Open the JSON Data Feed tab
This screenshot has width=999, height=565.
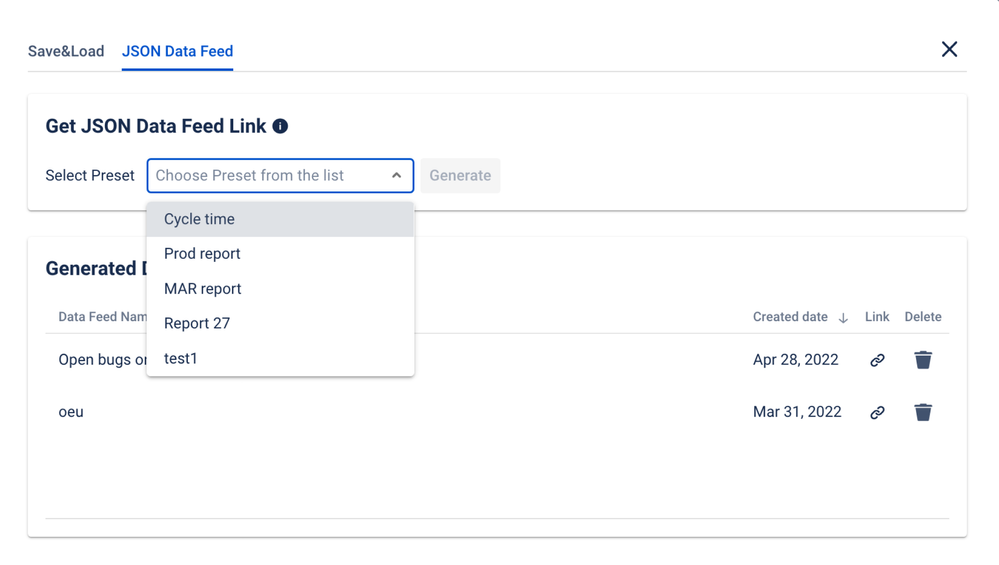(177, 51)
